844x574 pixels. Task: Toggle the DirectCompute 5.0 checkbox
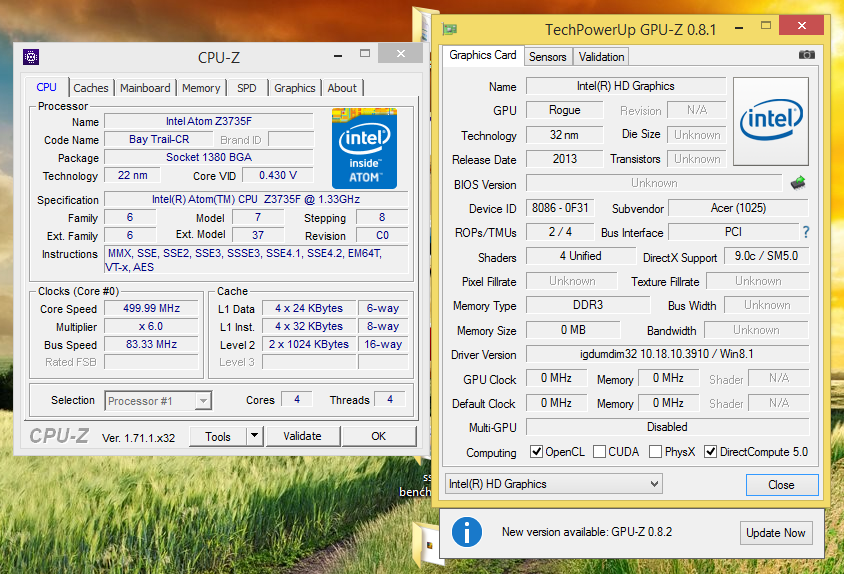pyautogui.click(x=711, y=451)
